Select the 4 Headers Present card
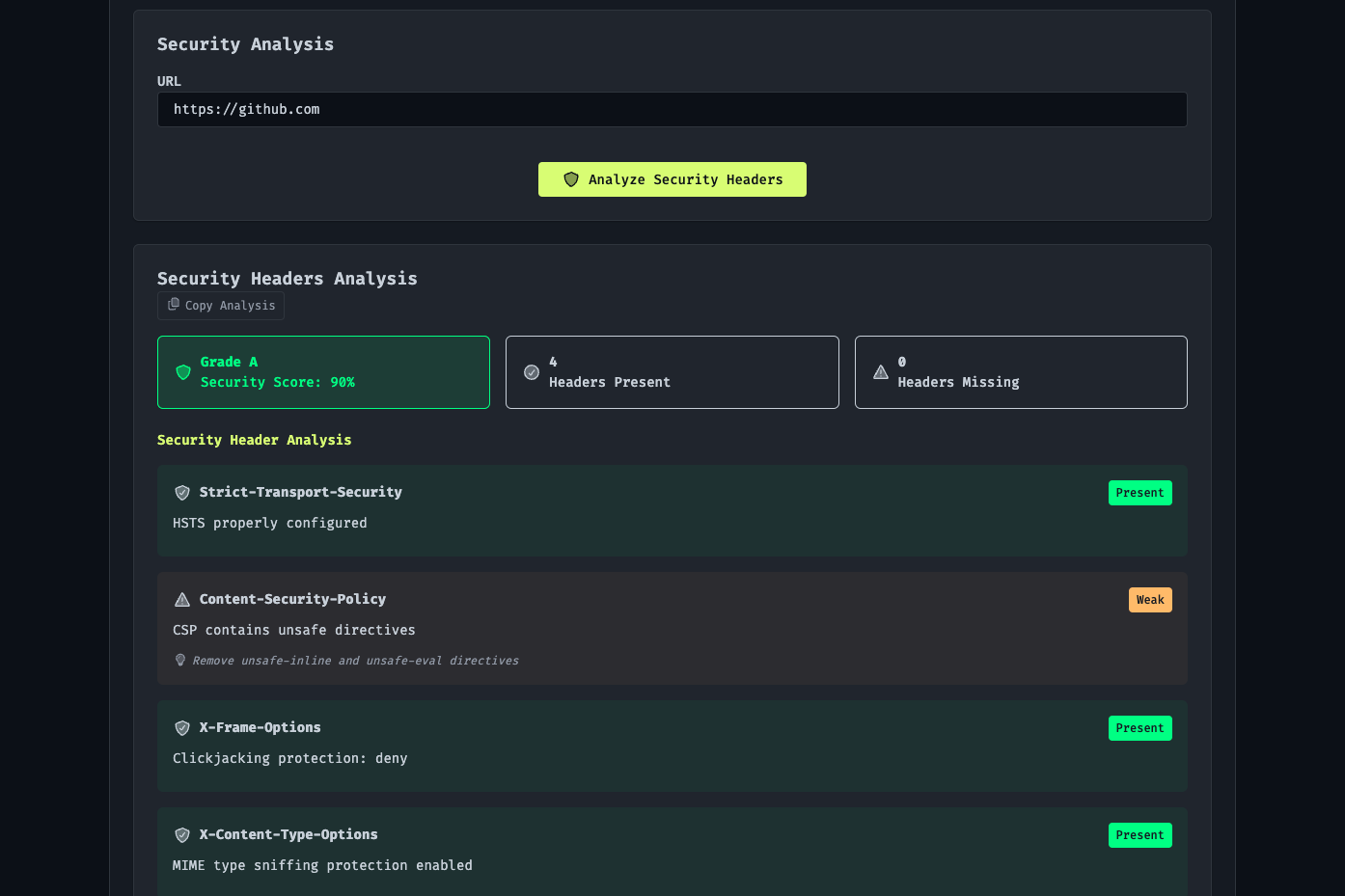The image size is (1345, 896). [x=672, y=372]
